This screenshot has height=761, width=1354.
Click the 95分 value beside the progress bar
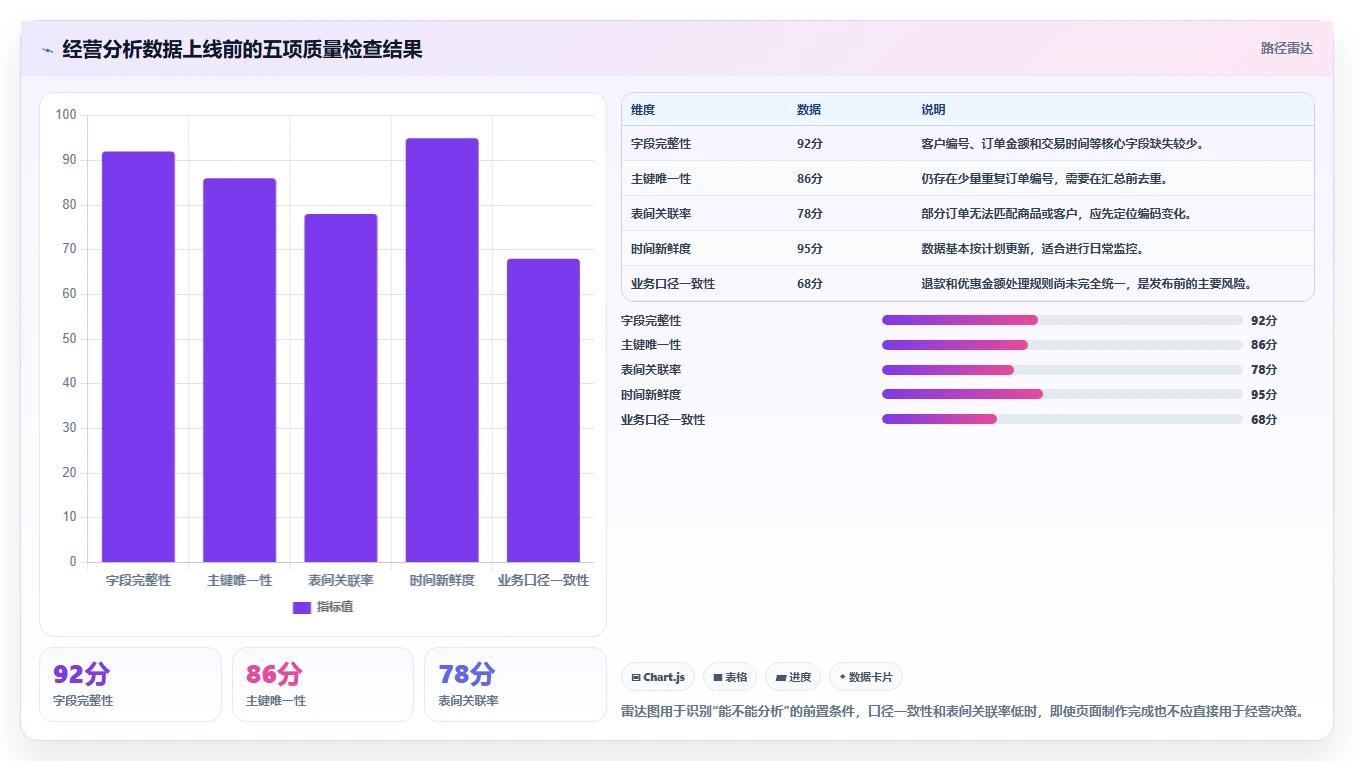(x=1264, y=395)
